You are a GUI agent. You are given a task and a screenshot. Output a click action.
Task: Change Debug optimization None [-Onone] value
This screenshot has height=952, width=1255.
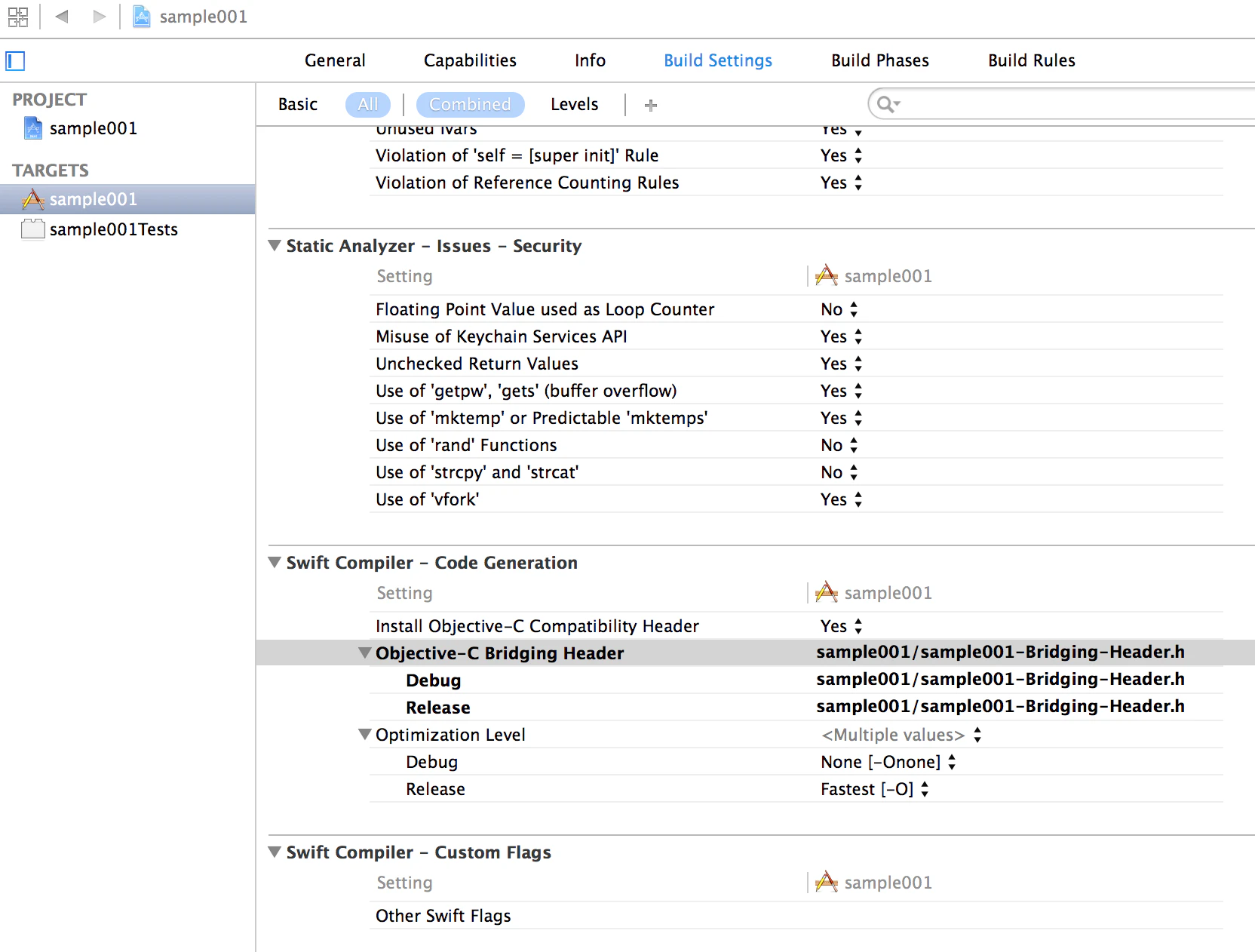[x=888, y=762]
